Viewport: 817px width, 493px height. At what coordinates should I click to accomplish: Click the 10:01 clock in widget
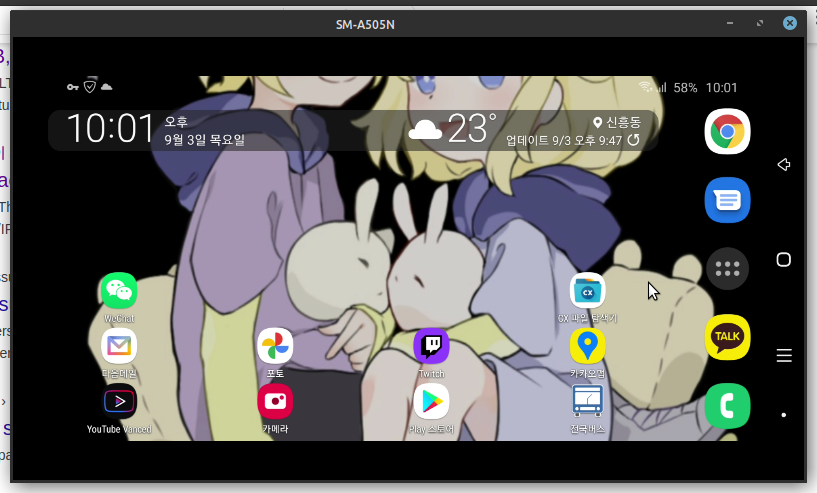(110, 129)
